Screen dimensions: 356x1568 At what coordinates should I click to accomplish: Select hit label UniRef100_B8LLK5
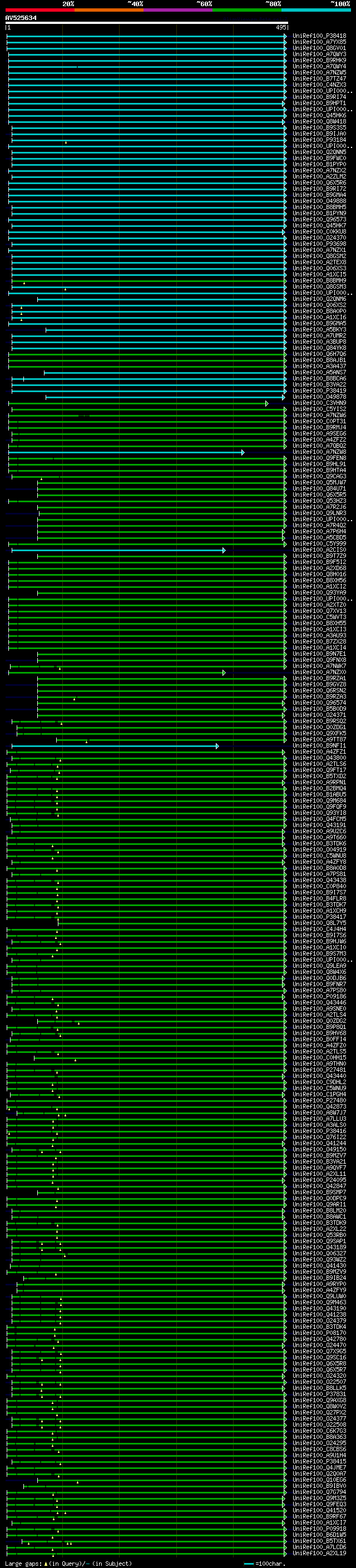(x=319, y=1387)
